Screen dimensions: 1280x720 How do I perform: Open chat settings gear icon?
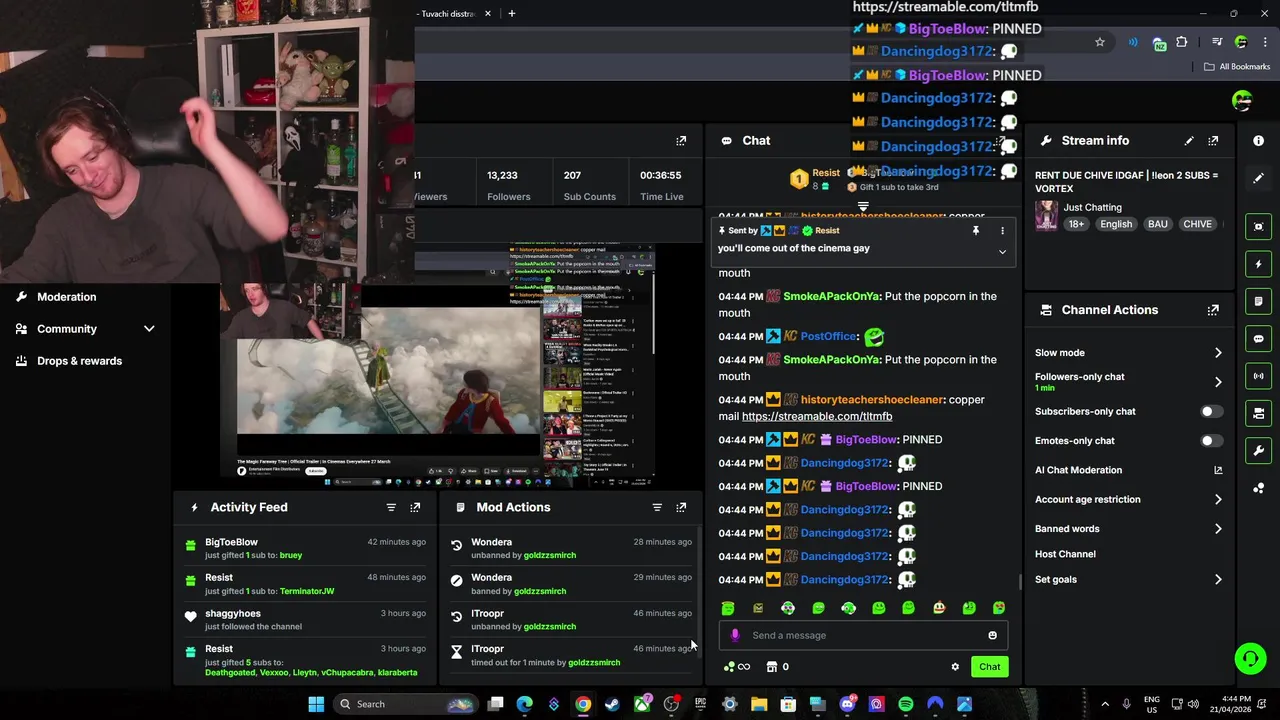(x=955, y=667)
